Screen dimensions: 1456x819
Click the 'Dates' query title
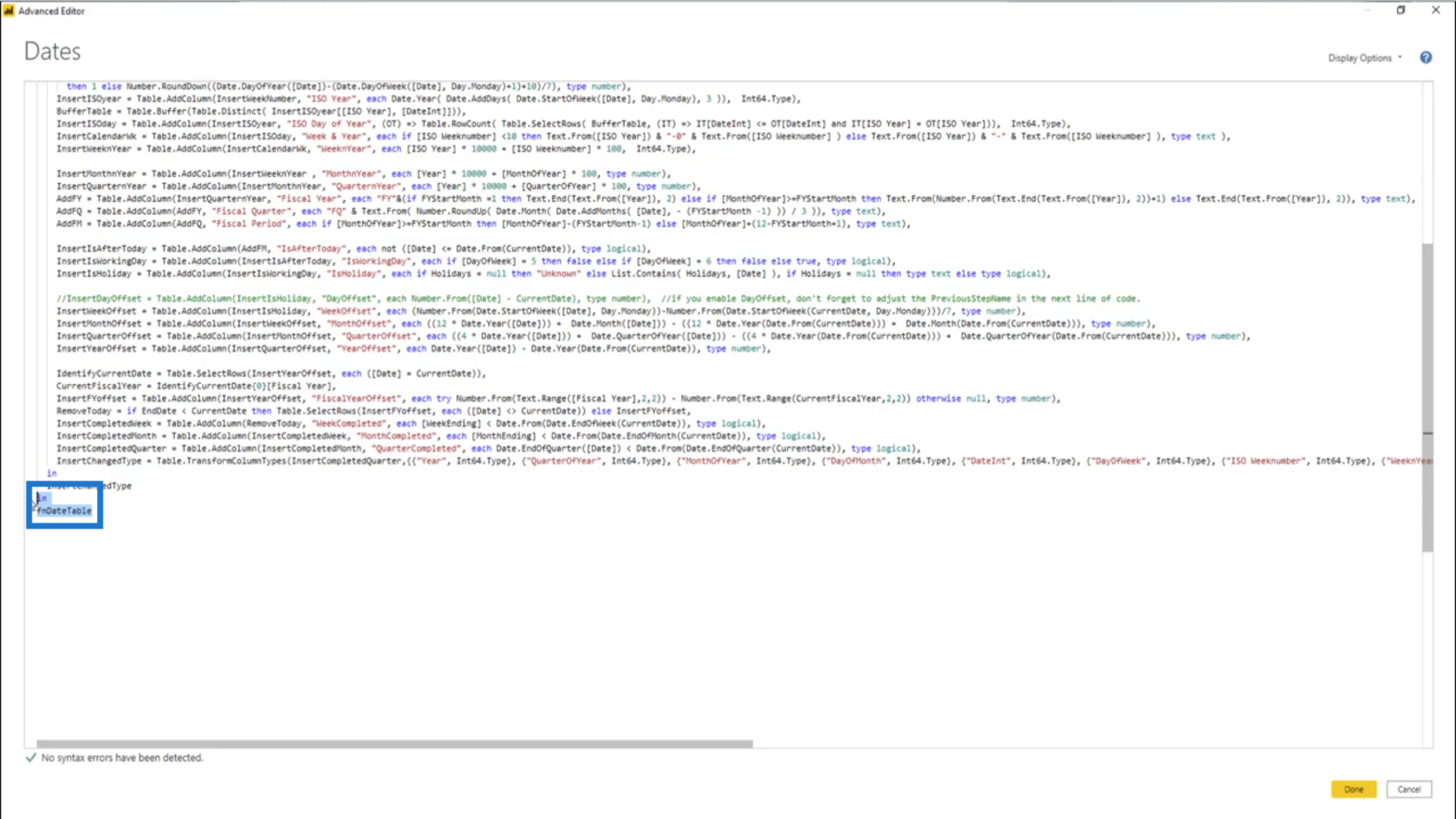point(52,51)
